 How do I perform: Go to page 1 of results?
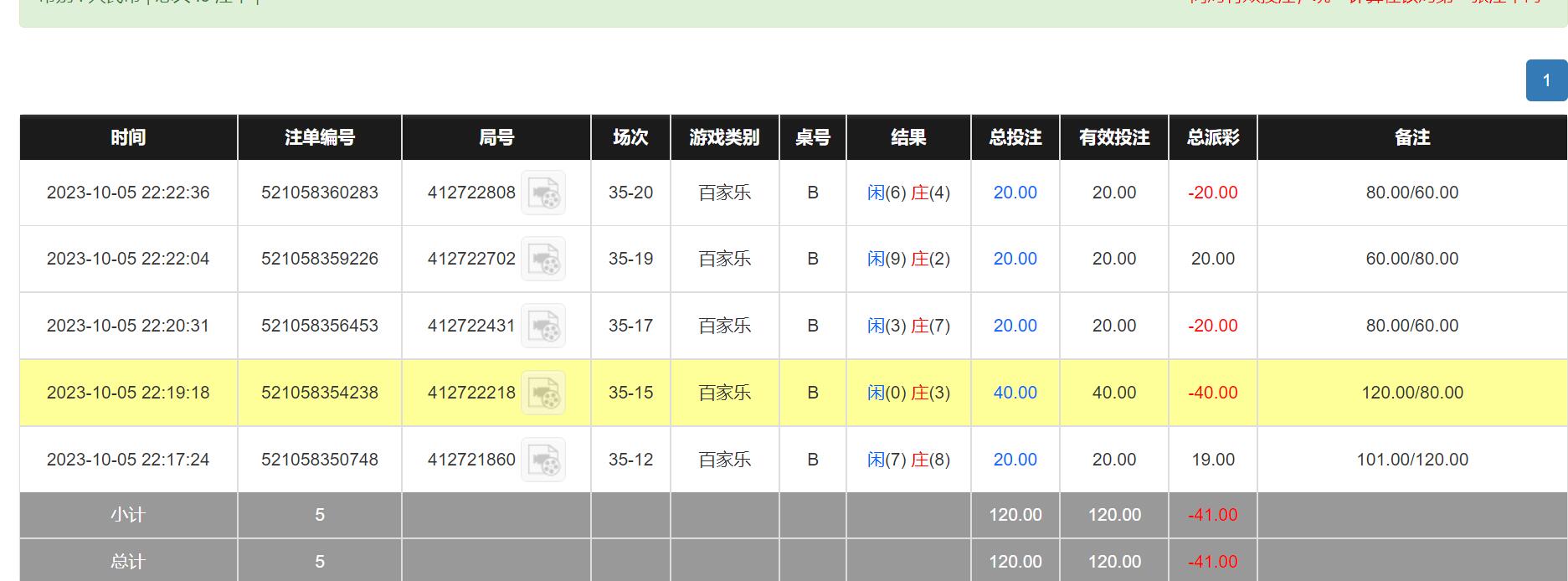tap(1546, 80)
